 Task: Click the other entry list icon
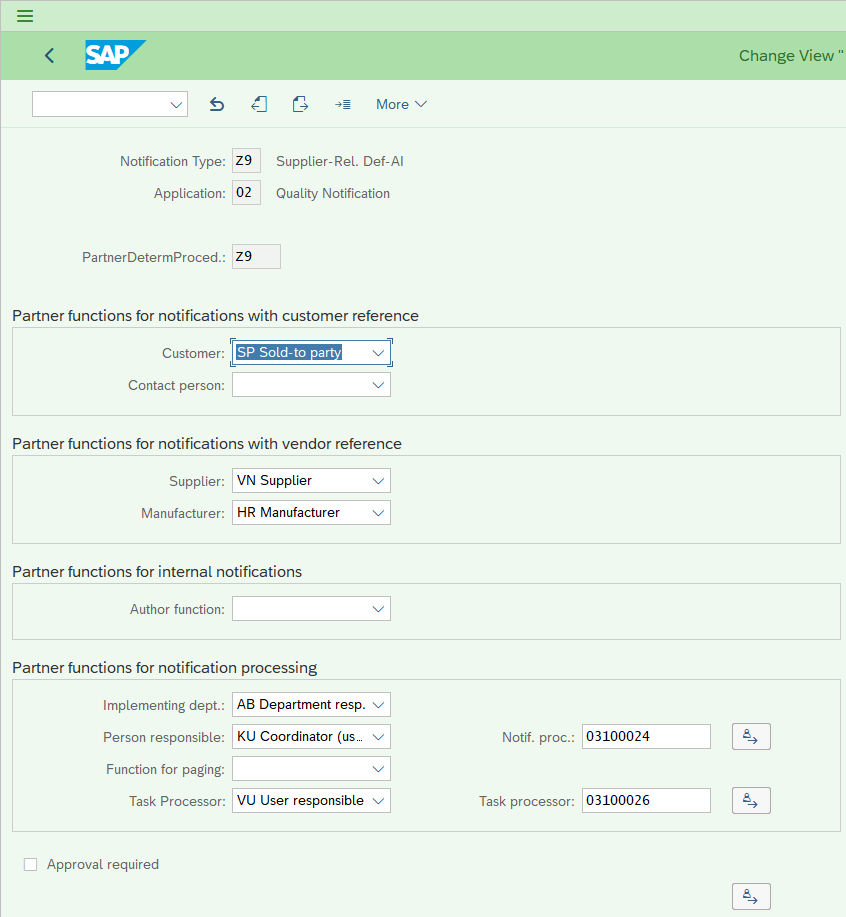click(x=343, y=104)
